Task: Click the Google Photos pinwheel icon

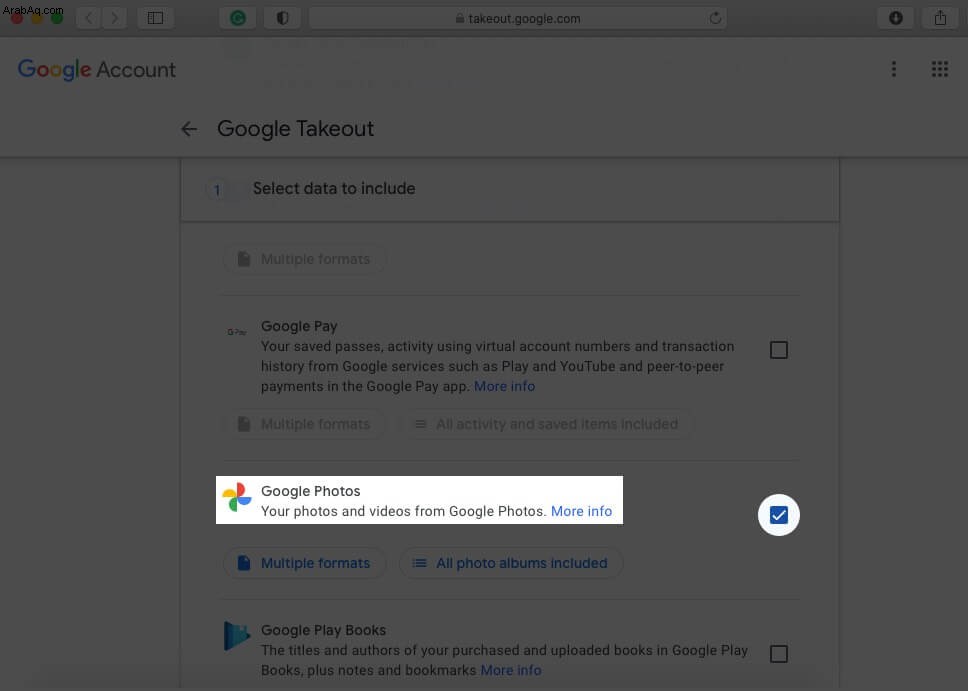Action: tap(237, 497)
